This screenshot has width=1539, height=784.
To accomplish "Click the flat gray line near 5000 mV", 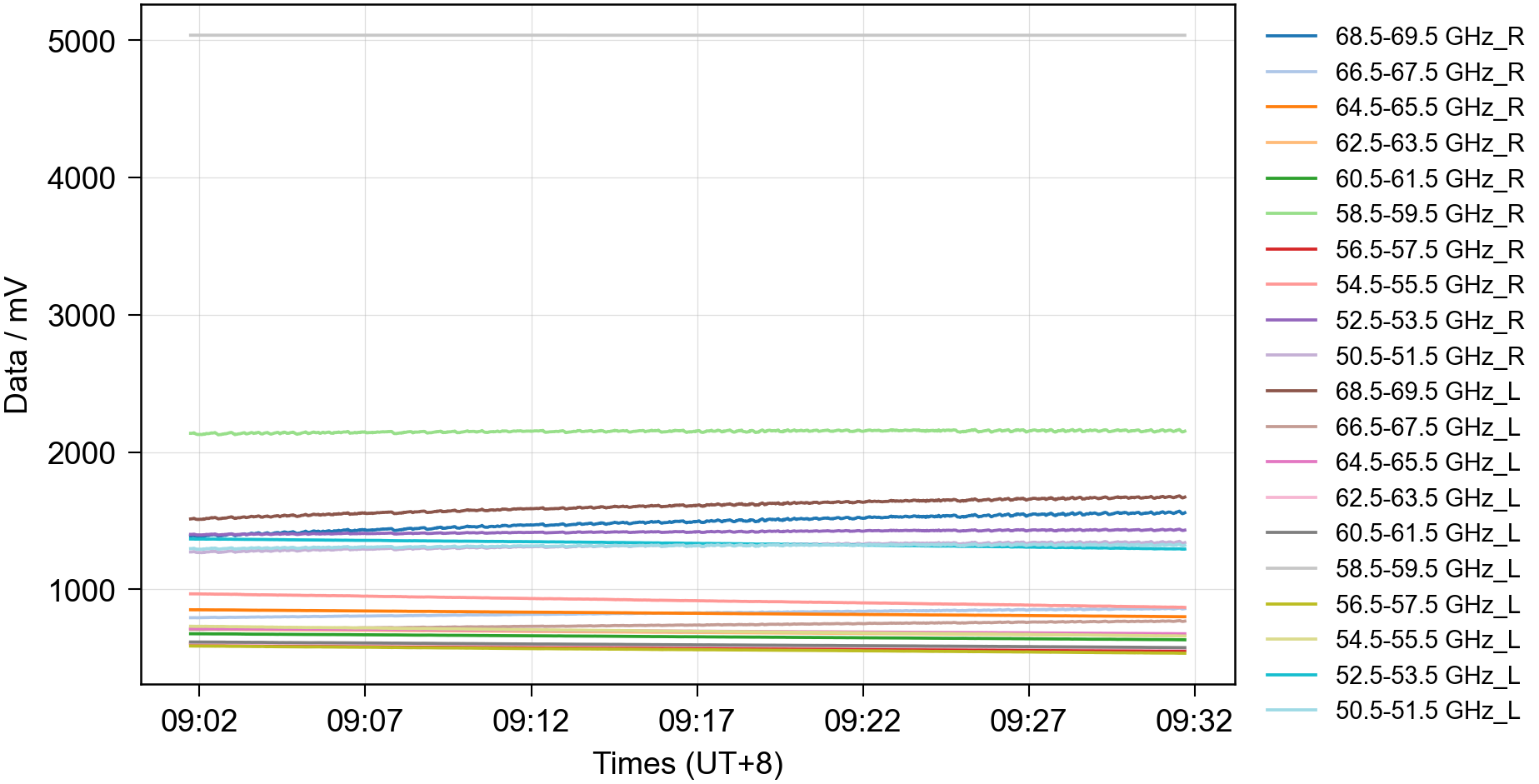I will (687, 35).
